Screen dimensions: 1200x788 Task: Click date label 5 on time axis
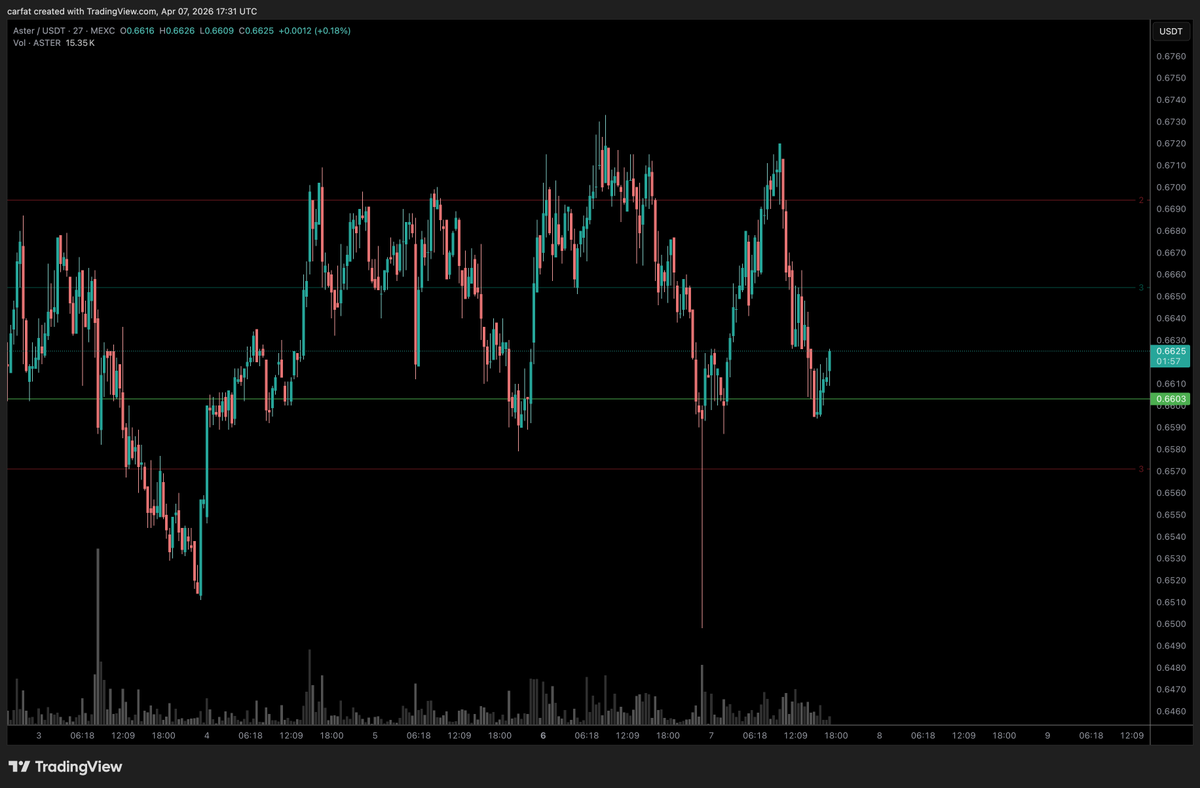(375, 735)
